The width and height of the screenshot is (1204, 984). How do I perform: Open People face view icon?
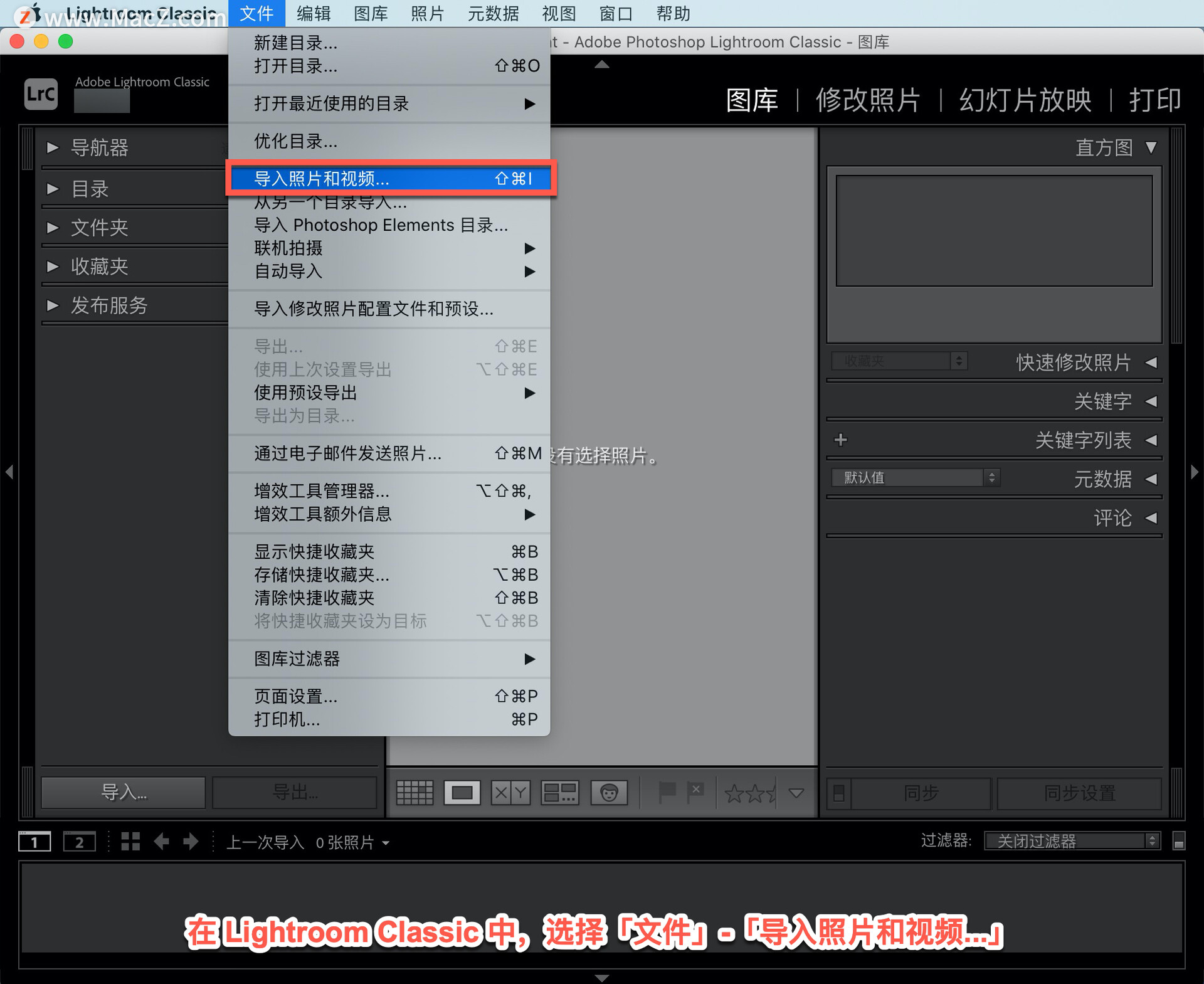pos(608,793)
